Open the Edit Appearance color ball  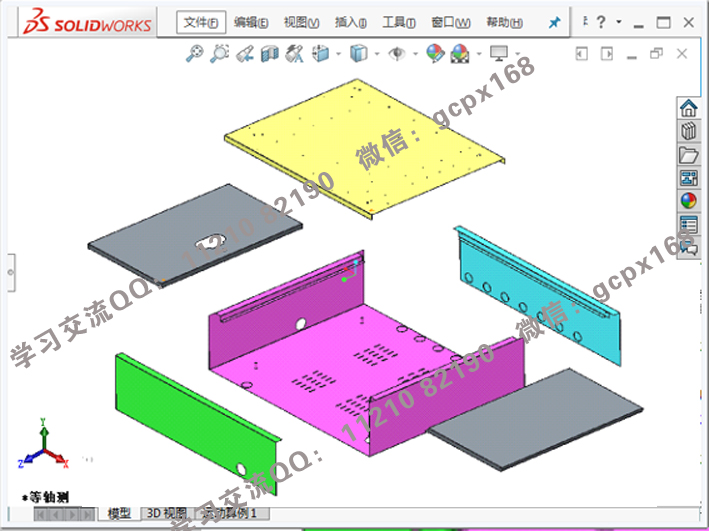(434, 53)
